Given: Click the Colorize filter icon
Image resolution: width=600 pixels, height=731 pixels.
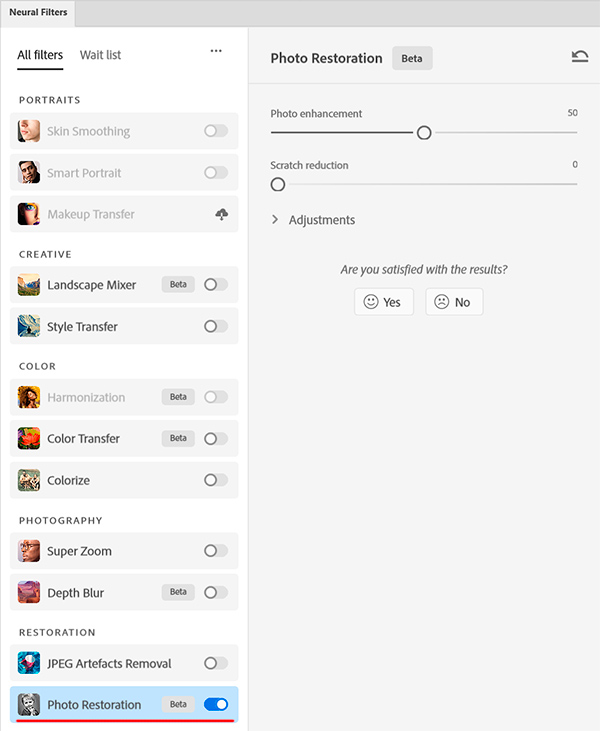Looking at the screenshot, I should tap(29, 480).
